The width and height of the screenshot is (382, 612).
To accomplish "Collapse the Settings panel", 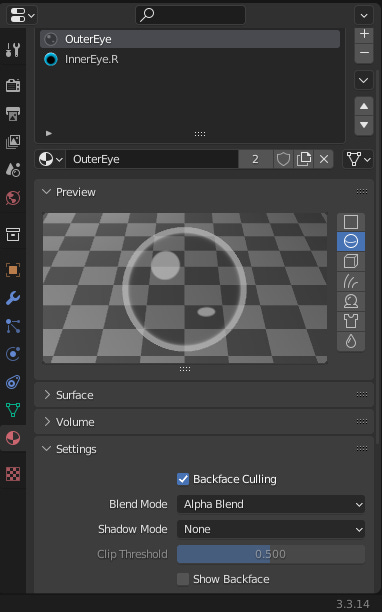I will coord(46,449).
